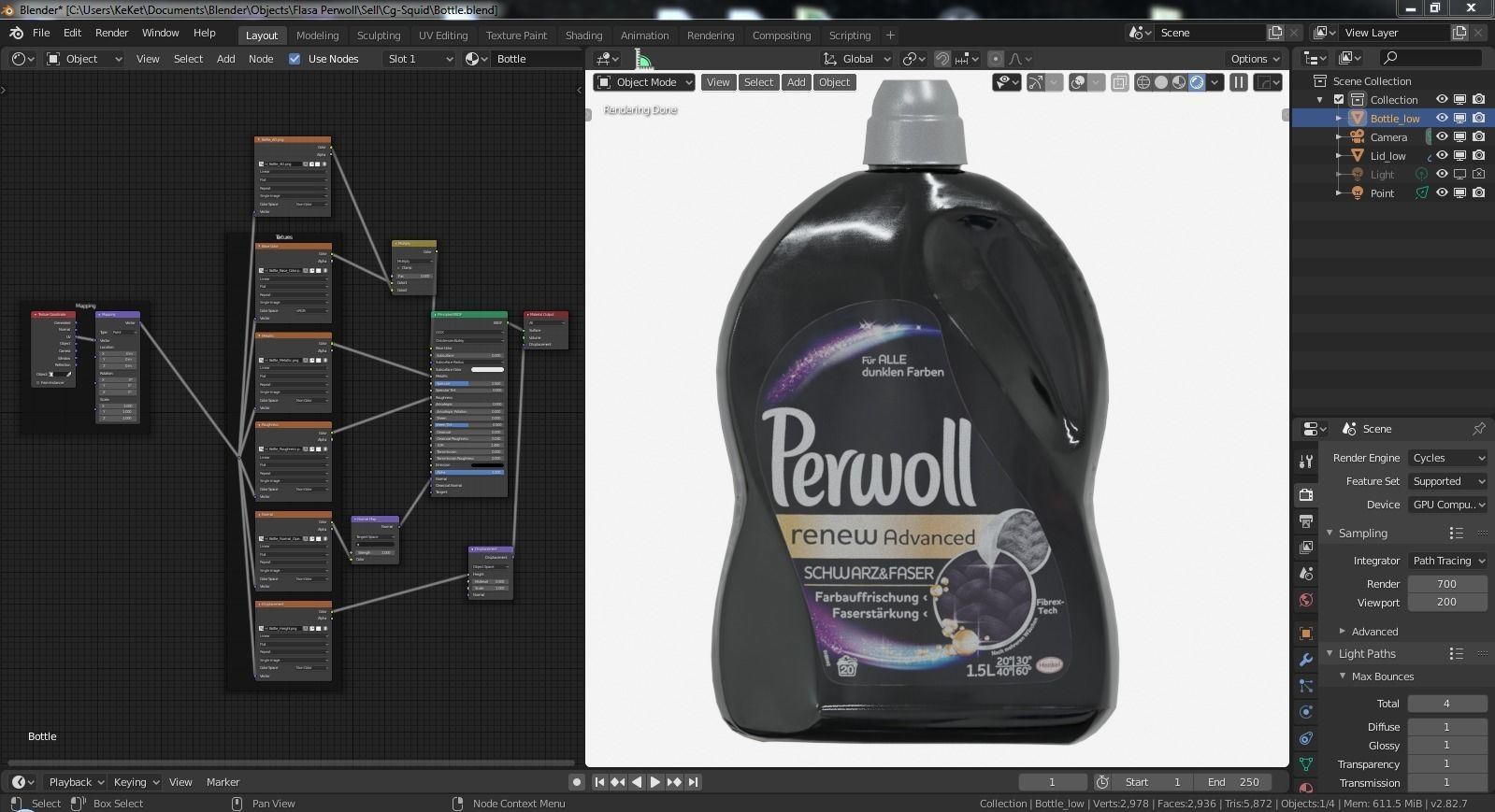Open Integrator dropdown showing Path Tracing
The width and height of the screenshot is (1495, 812).
[x=1447, y=561]
